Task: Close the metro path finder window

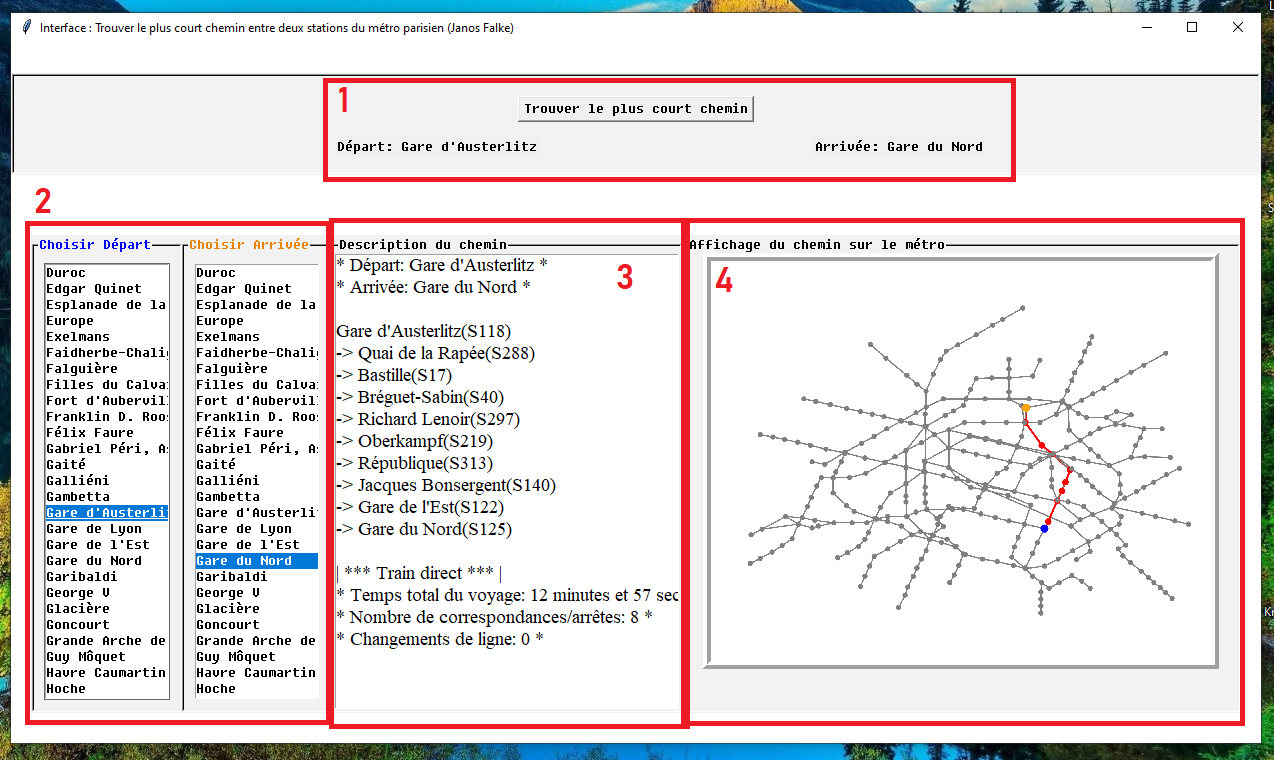Action: point(1238,28)
